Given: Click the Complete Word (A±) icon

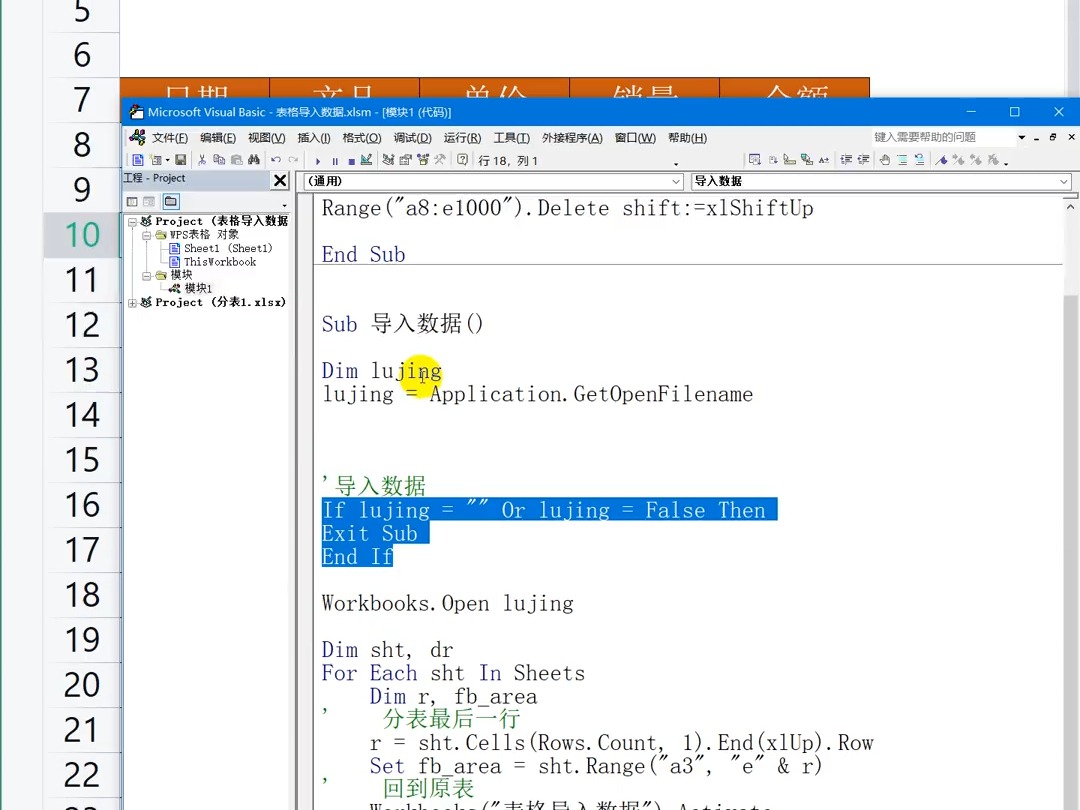Looking at the screenshot, I should 824,160.
